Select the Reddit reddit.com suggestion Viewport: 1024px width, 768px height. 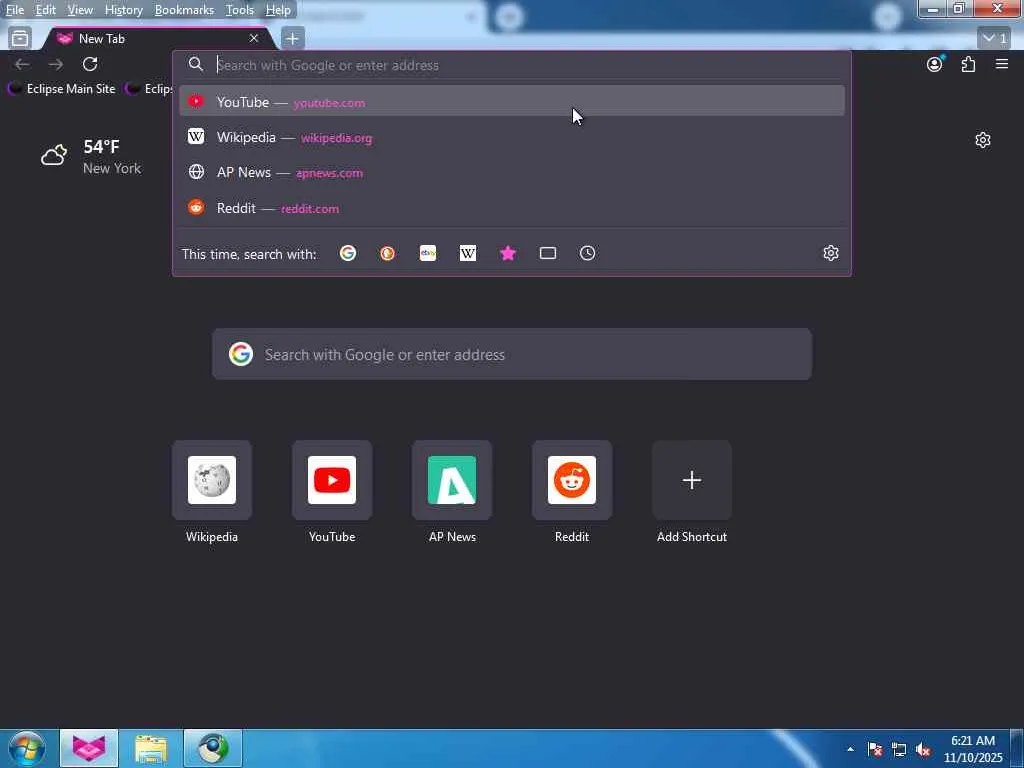pos(511,208)
